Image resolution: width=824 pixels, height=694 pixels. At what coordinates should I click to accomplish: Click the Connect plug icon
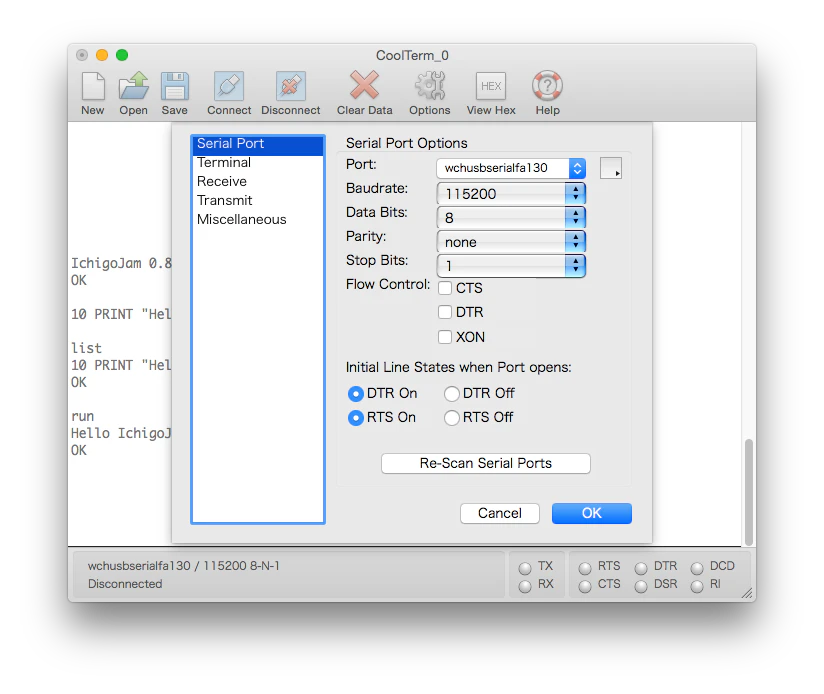[229, 86]
